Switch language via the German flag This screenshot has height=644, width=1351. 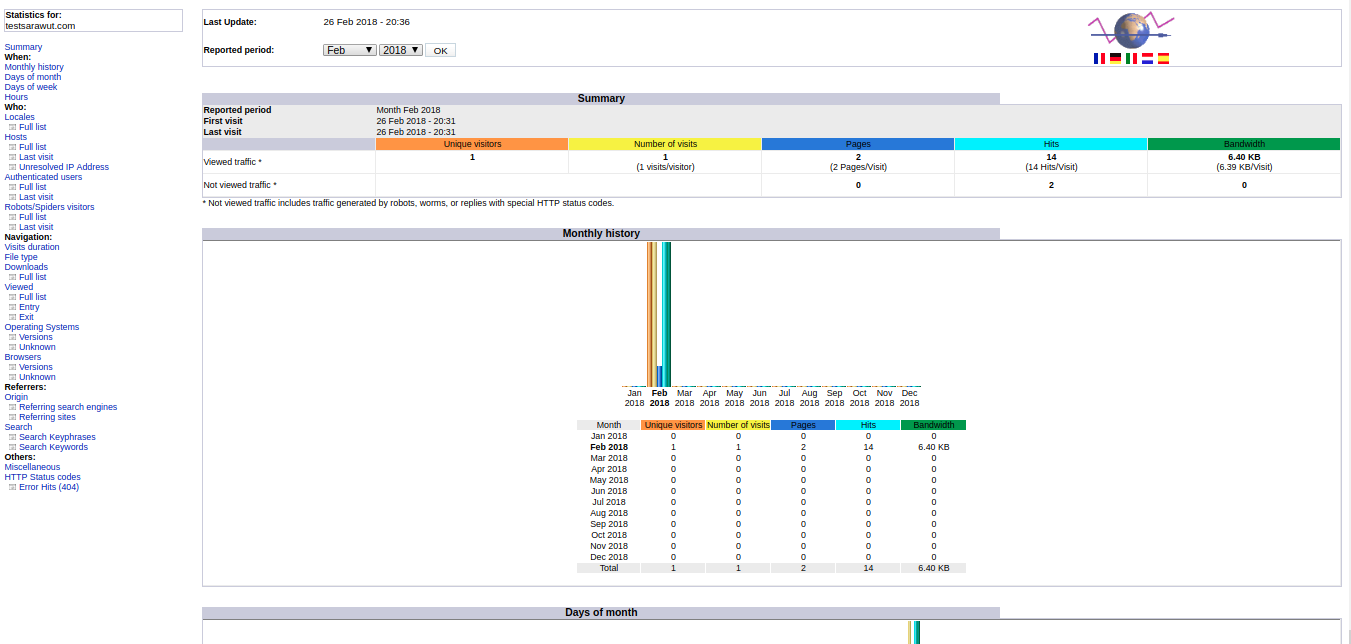1115,59
